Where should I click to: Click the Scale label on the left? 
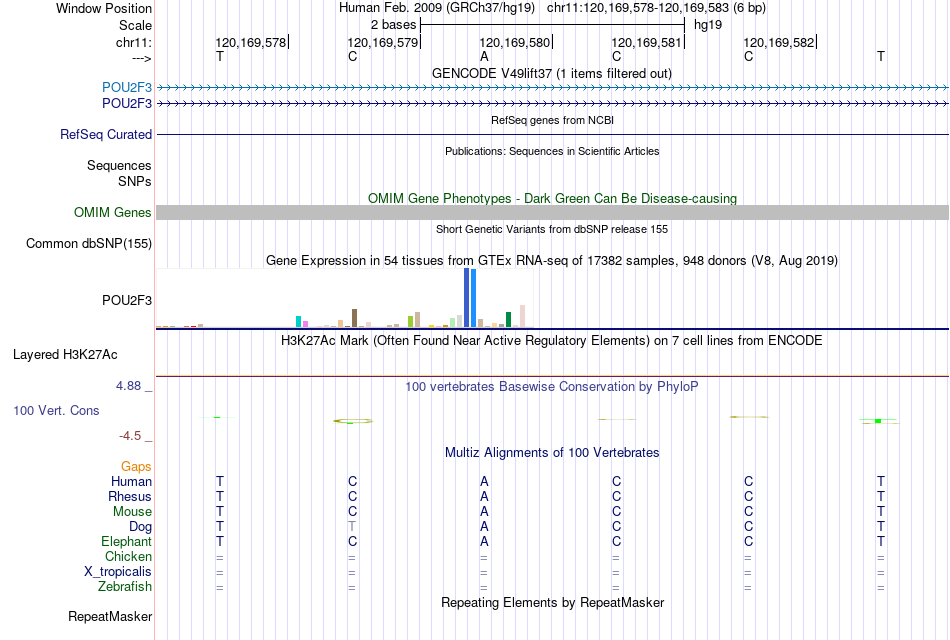click(135, 25)
